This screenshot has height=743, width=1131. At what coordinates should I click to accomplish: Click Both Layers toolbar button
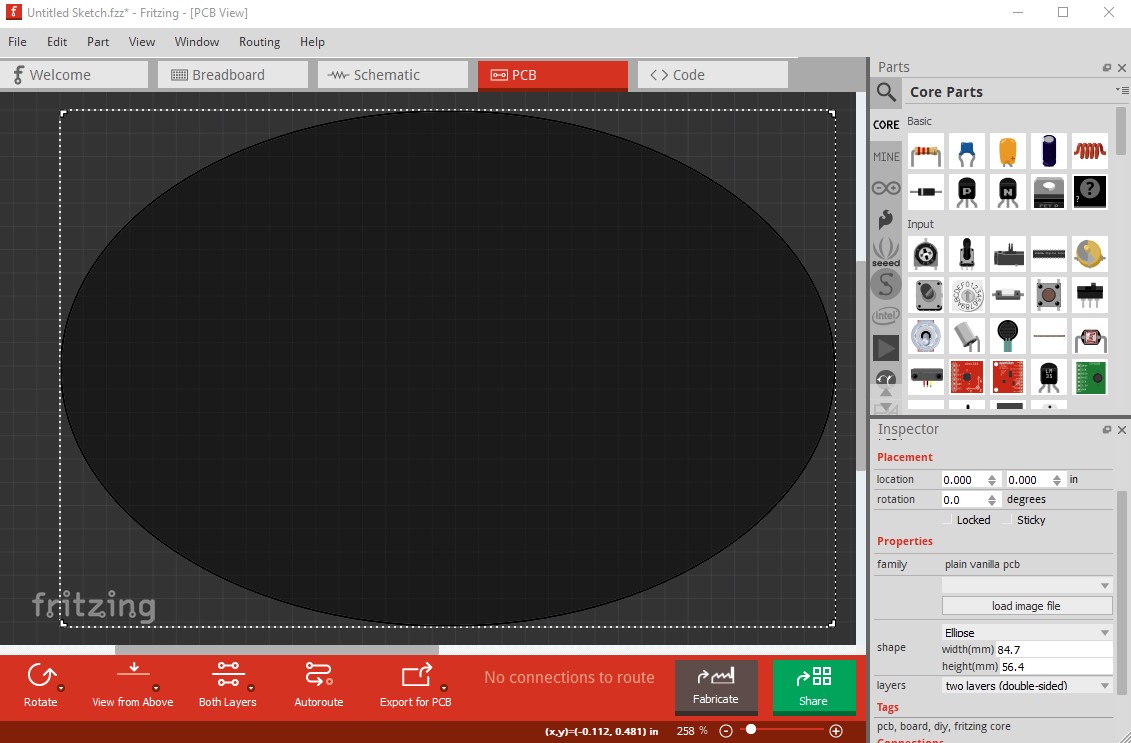[x=228, y=685]
